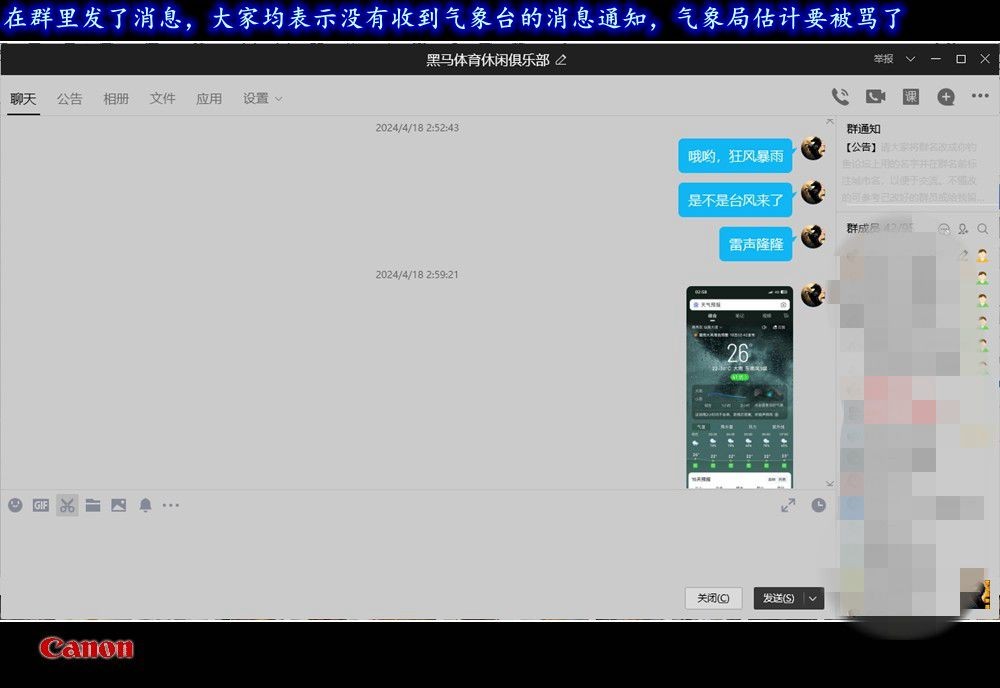This screenshot has height=688, width=1000.
Task: Open the 公告 tab
Action: pyautogui.click(x=70, y=99)
